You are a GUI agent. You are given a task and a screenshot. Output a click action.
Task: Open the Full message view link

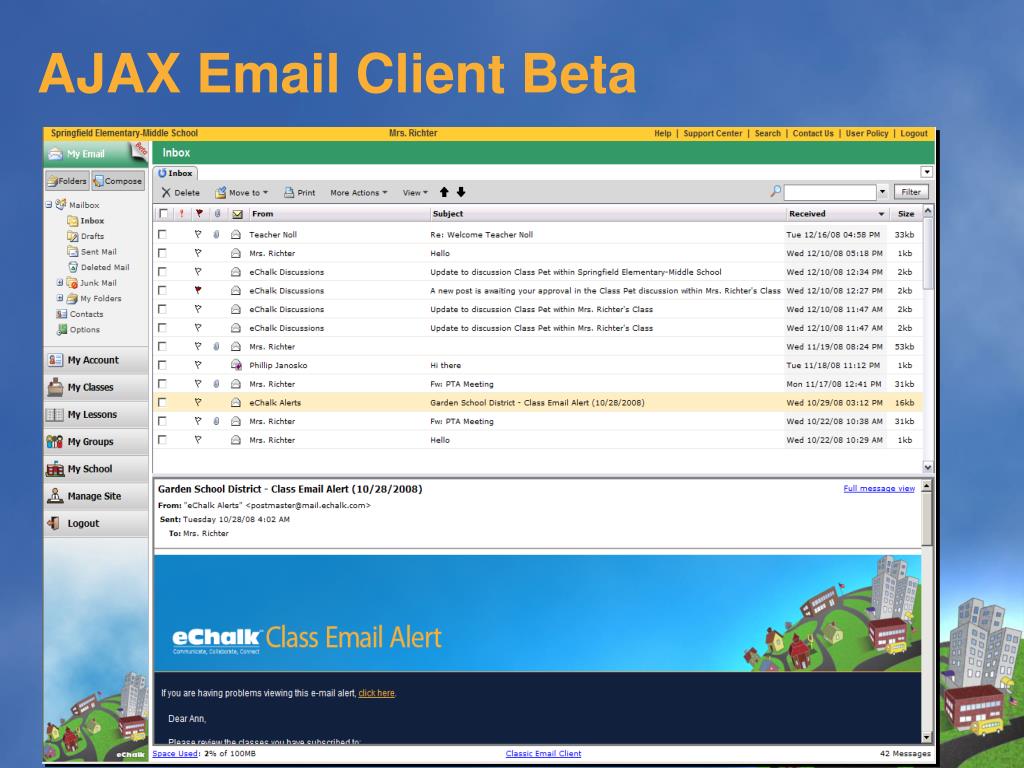coord(879,488)
